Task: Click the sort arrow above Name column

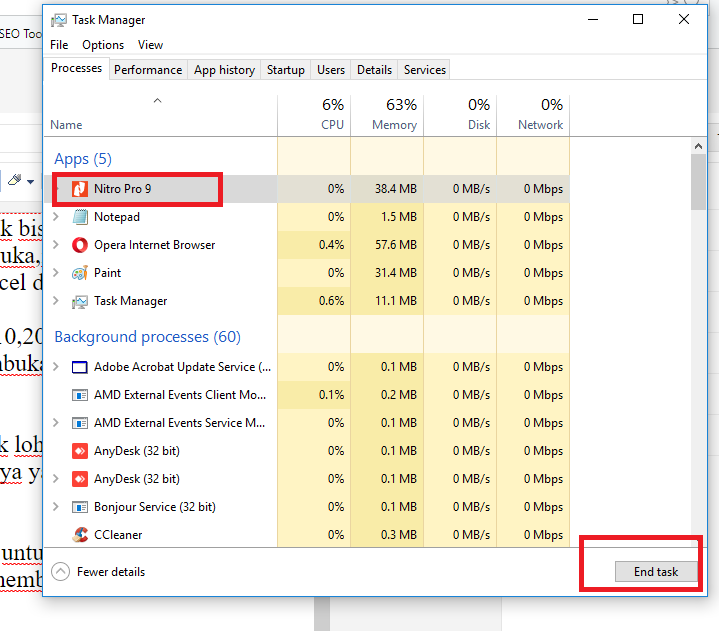Action: [x=157, y=100]
